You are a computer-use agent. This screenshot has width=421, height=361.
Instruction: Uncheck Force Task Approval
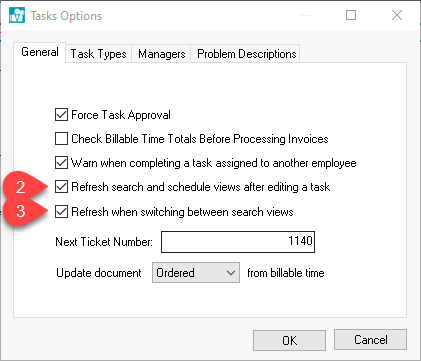click(x=61, y=115)
